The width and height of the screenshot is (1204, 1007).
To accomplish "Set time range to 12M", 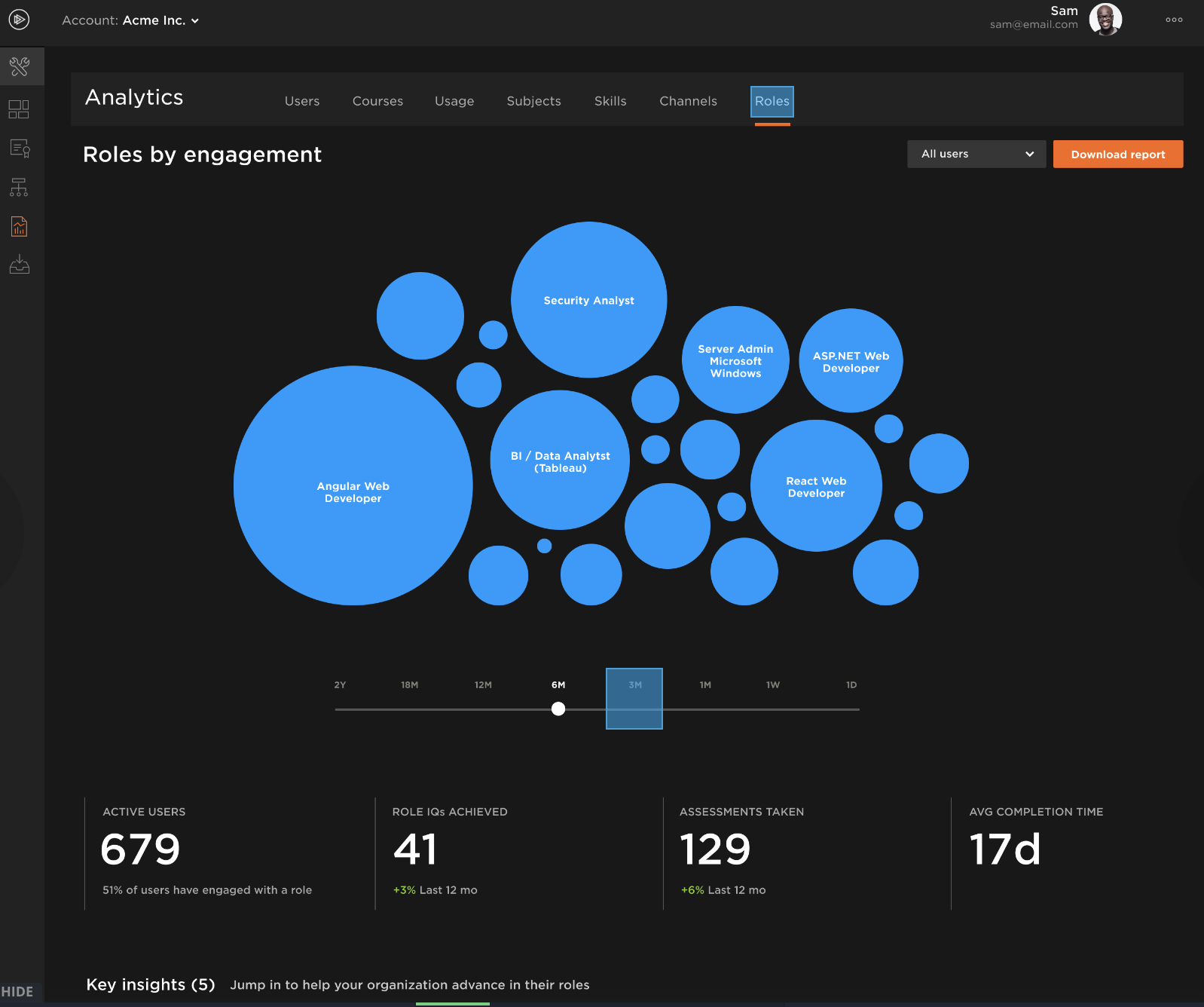I will (x=483, y=685).
